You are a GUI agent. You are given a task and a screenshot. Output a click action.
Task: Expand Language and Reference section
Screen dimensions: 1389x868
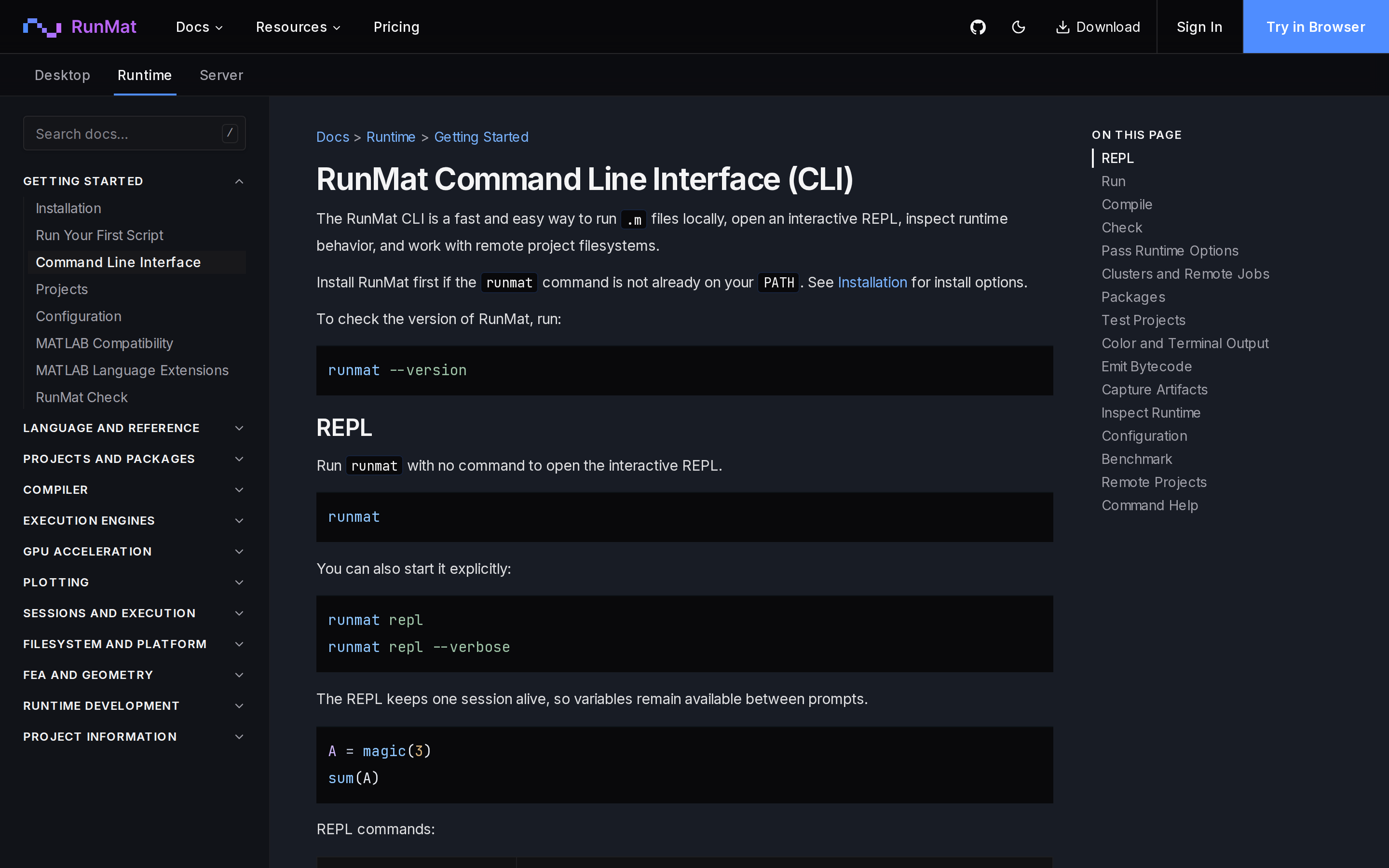[x=134, y=428]
